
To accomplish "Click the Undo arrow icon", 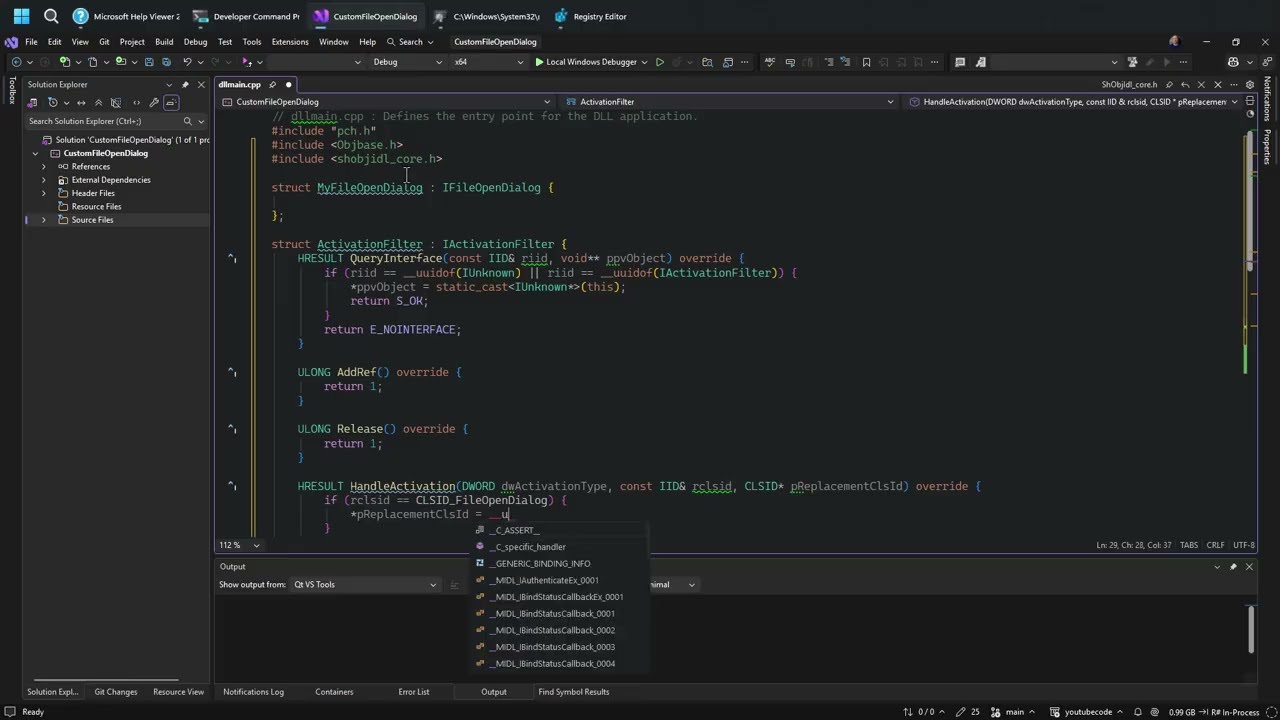I will click(187, 62).
